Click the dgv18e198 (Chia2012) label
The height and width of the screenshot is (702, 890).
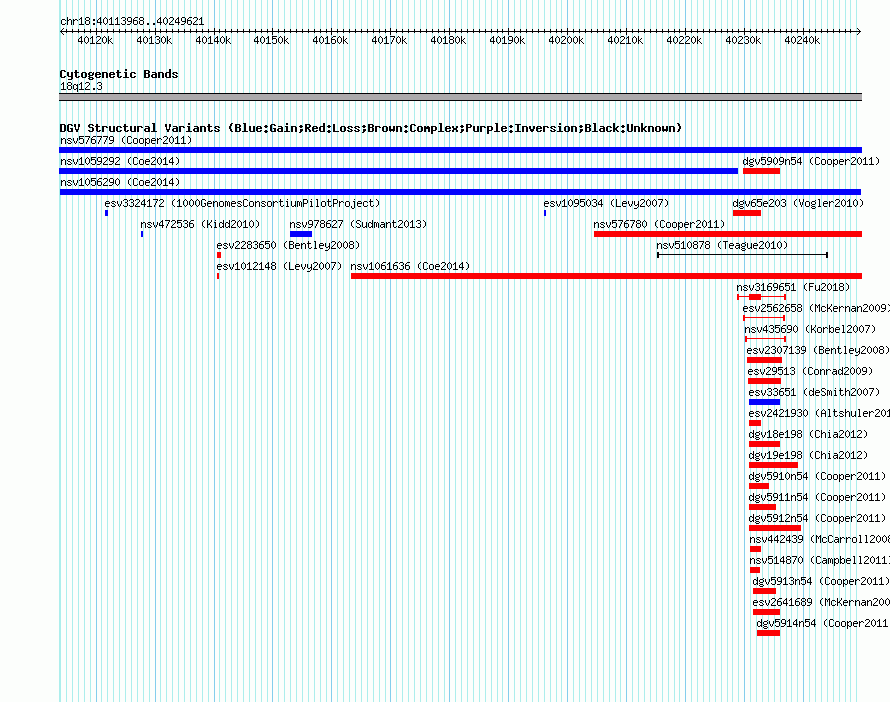808,434
